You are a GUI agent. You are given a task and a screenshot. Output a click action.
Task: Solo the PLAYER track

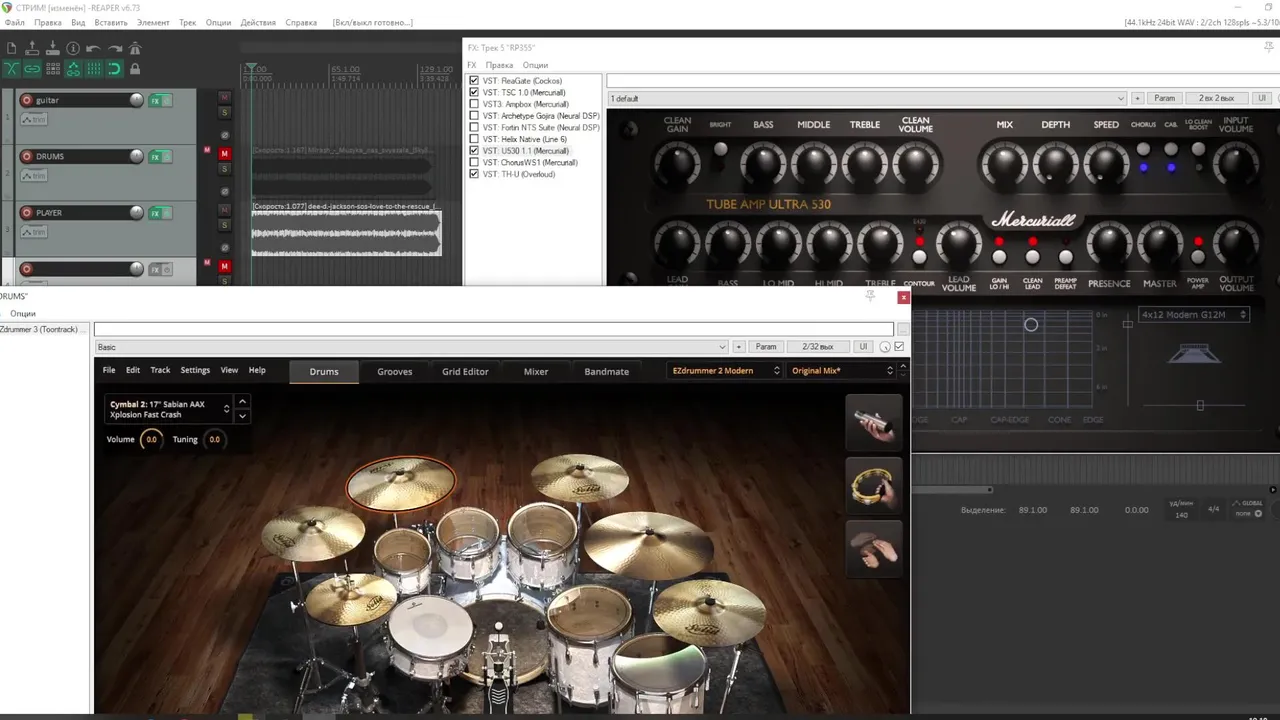click(x=224, y=224)
